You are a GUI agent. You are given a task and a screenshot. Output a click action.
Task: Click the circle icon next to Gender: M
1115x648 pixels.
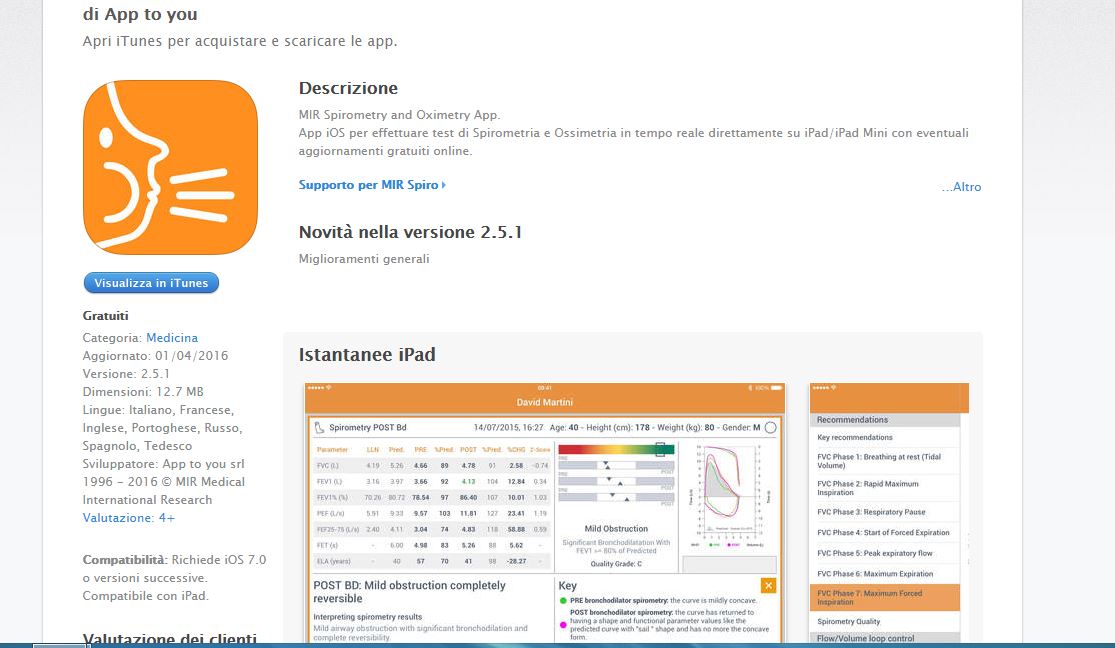pyautogui.click(x=770, y=427)
